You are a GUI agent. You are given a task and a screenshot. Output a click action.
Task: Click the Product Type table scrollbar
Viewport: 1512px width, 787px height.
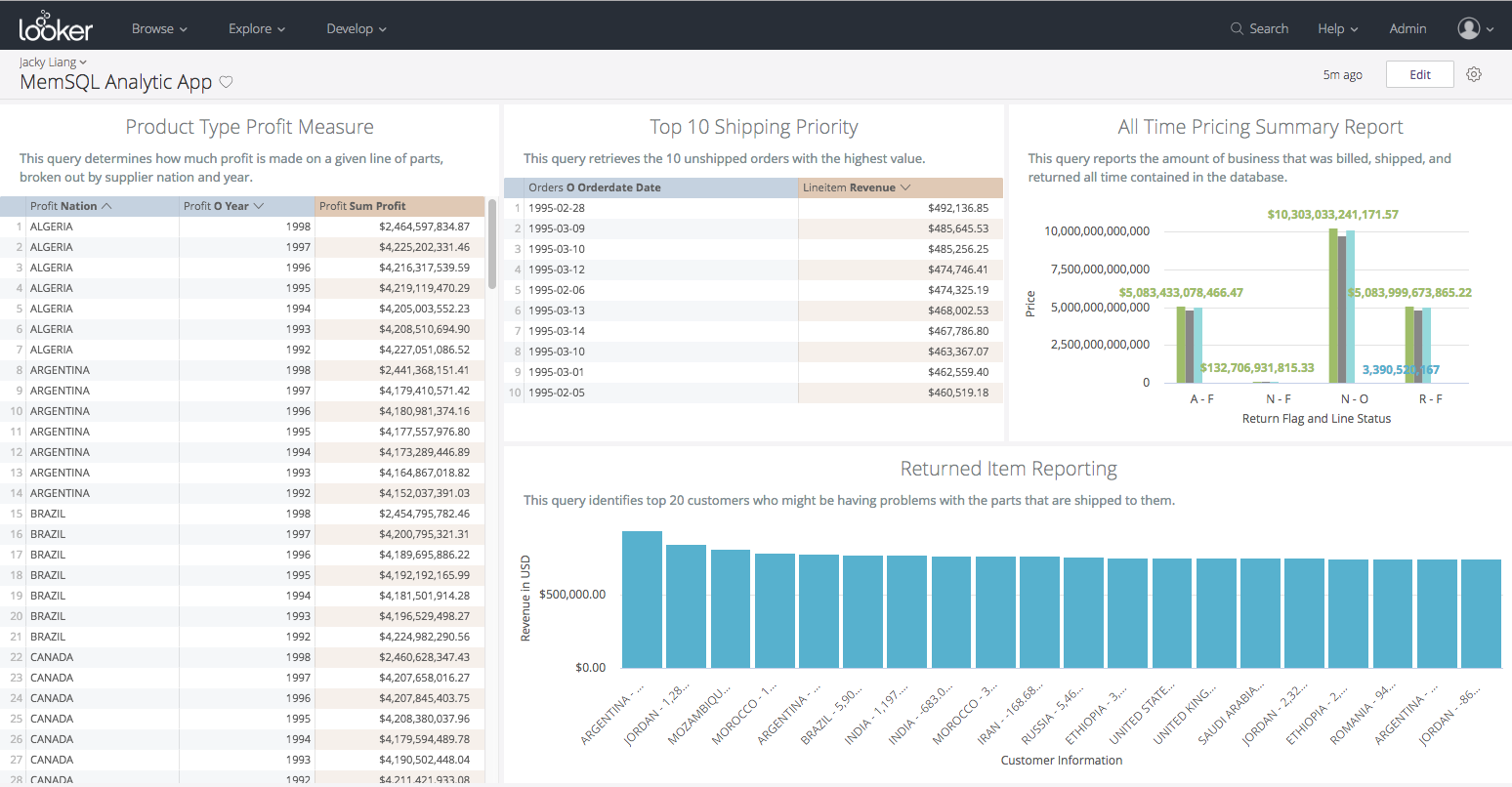pyautogui.click(x=492, y=244)
